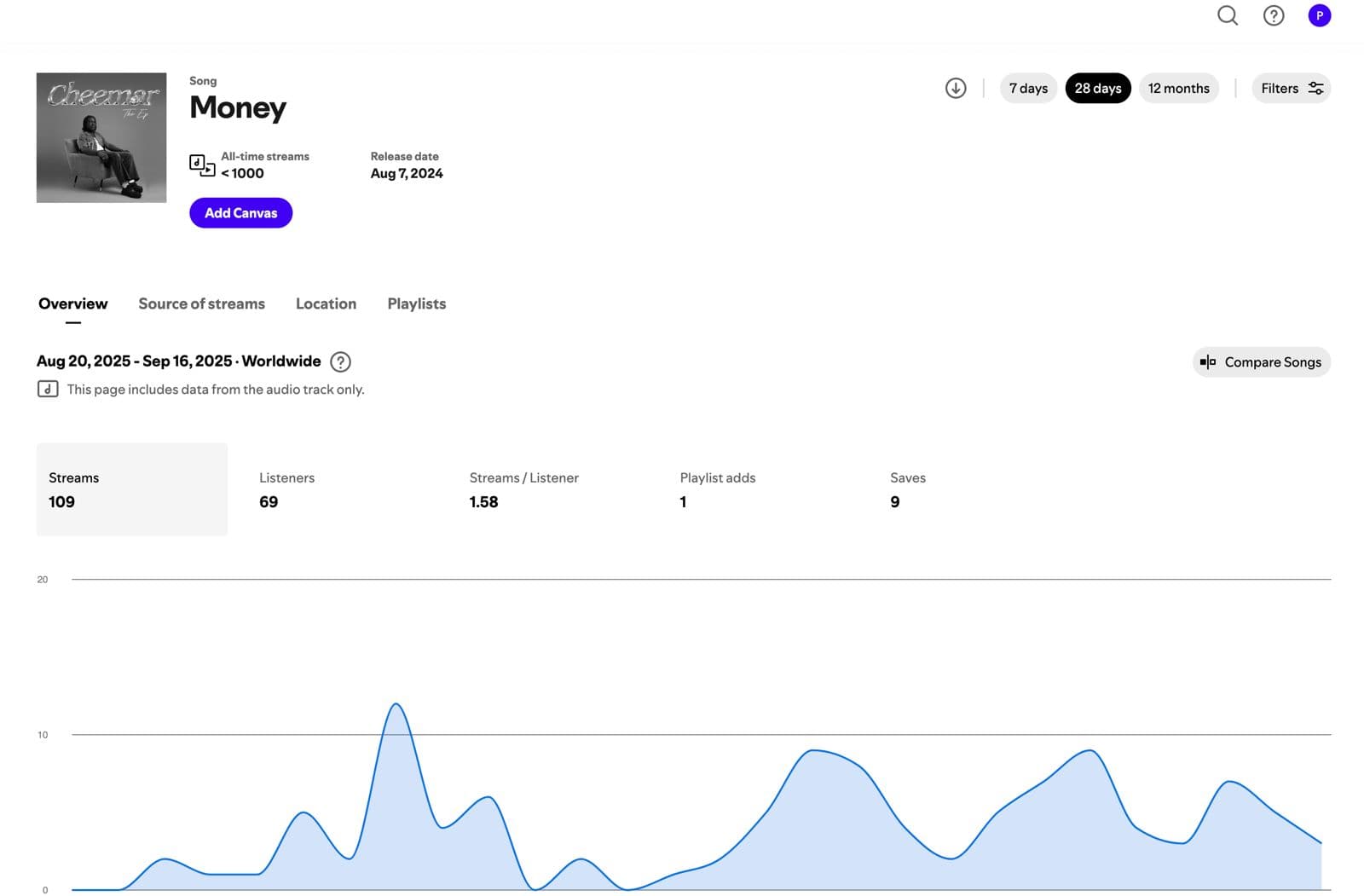The width and height of the screenshot is (1364, 896).
Task: Select the Listeners metric card
Action: (x=341, y=489)
